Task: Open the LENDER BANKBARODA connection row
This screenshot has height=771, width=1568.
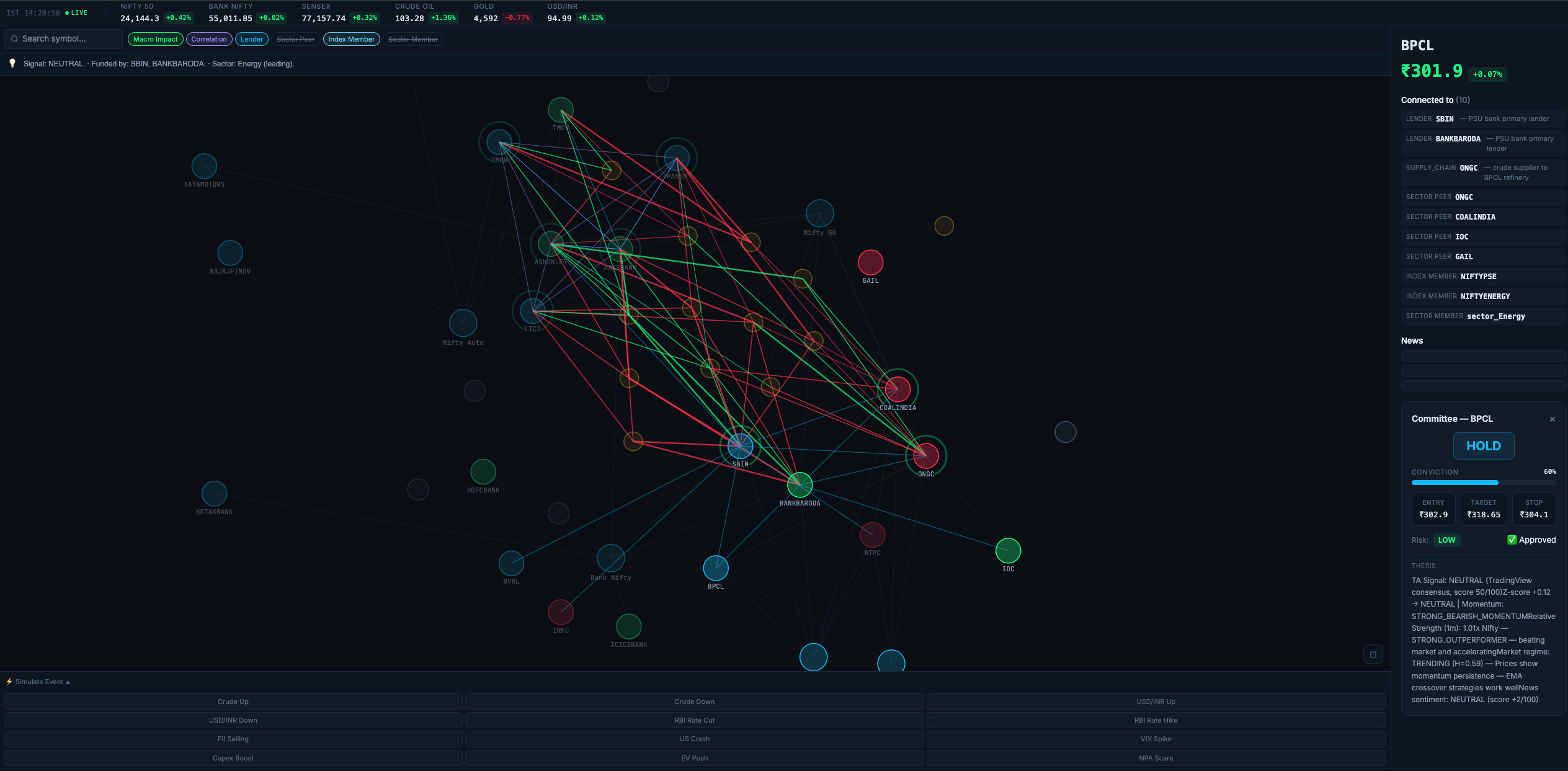Action: coord(1483,143)
